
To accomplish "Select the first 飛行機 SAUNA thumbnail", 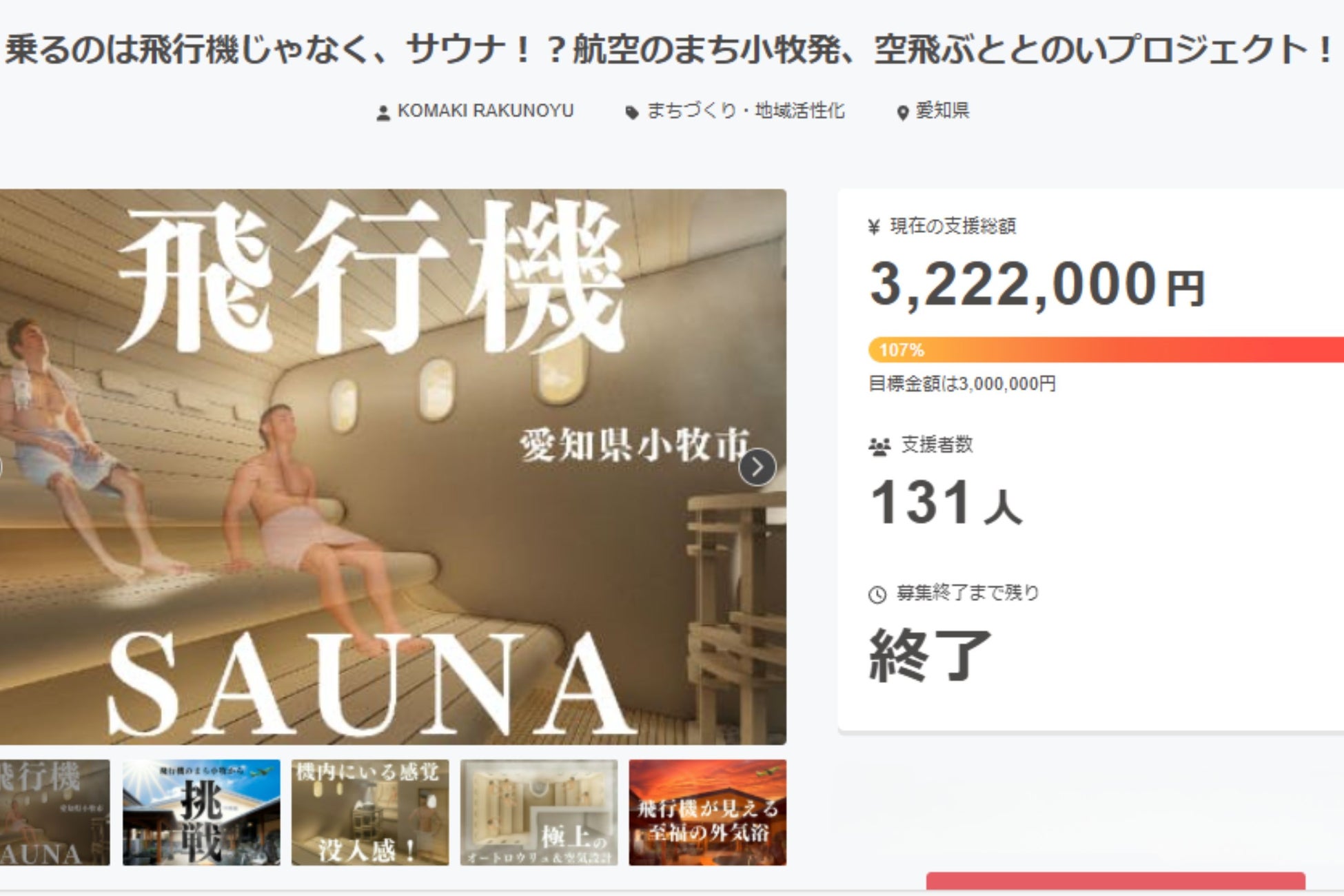I will (x=54, y=813).
